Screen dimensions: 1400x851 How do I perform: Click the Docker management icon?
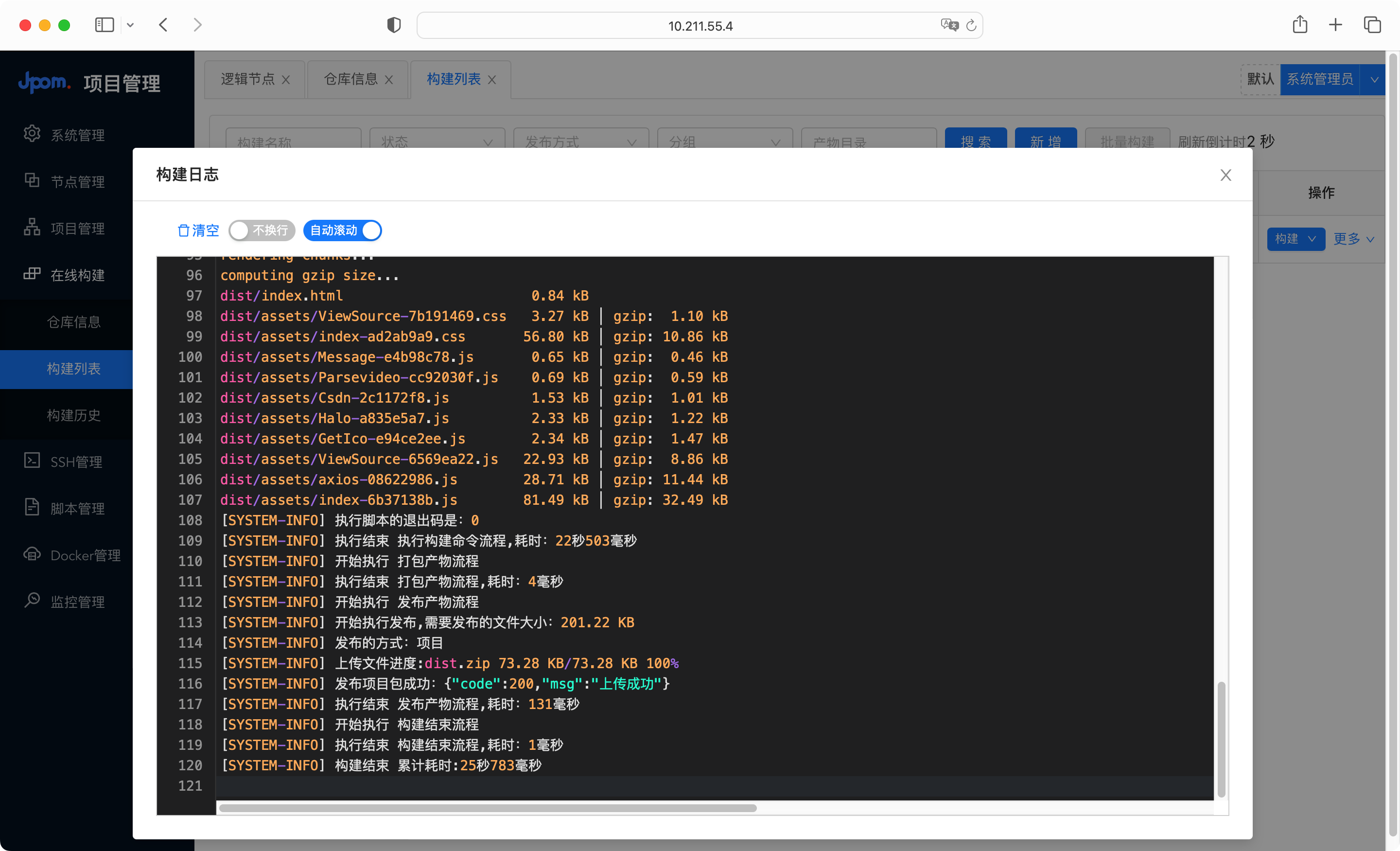[32, 553]
